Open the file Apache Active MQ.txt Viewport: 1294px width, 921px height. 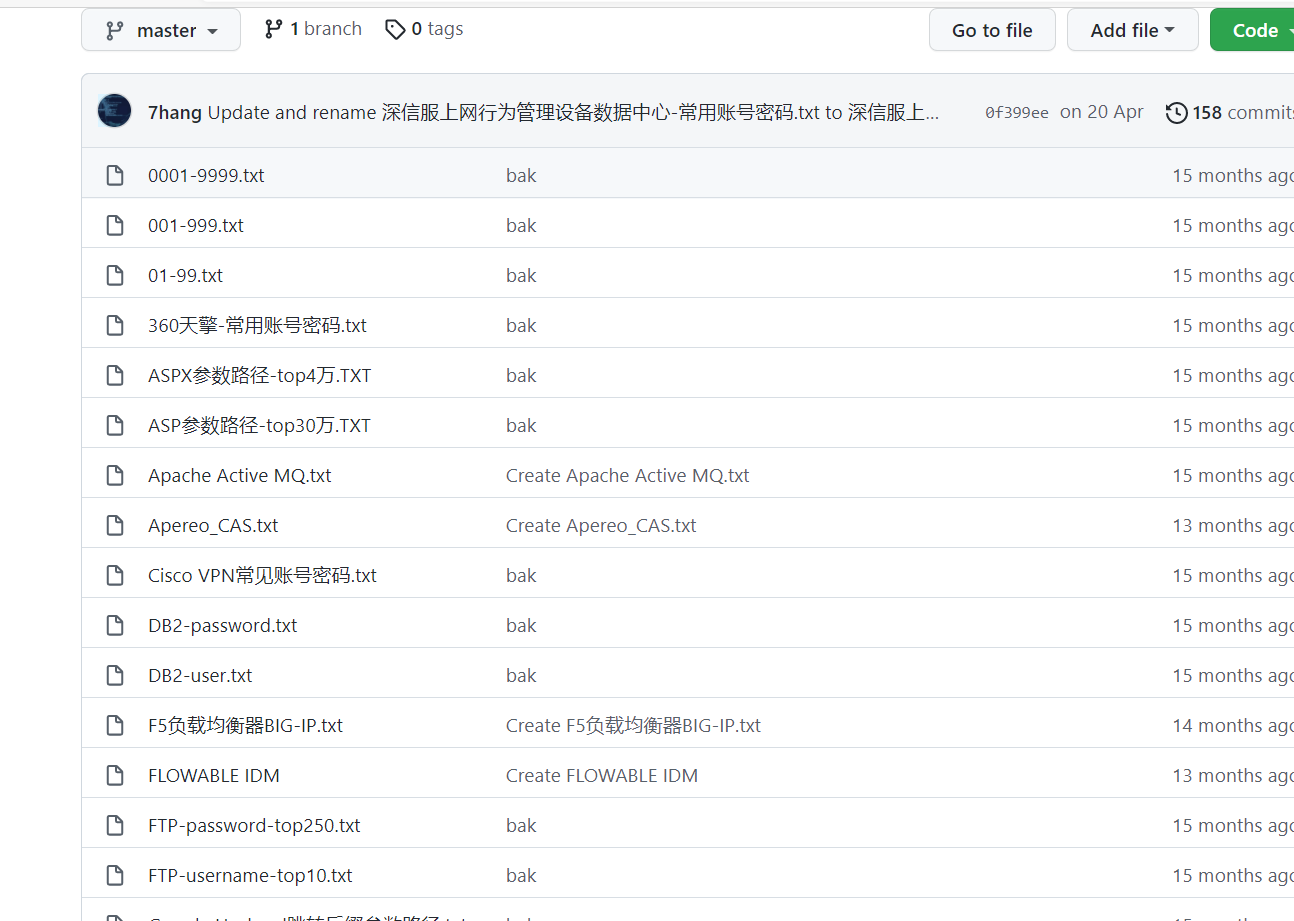(x=240, y=476)
